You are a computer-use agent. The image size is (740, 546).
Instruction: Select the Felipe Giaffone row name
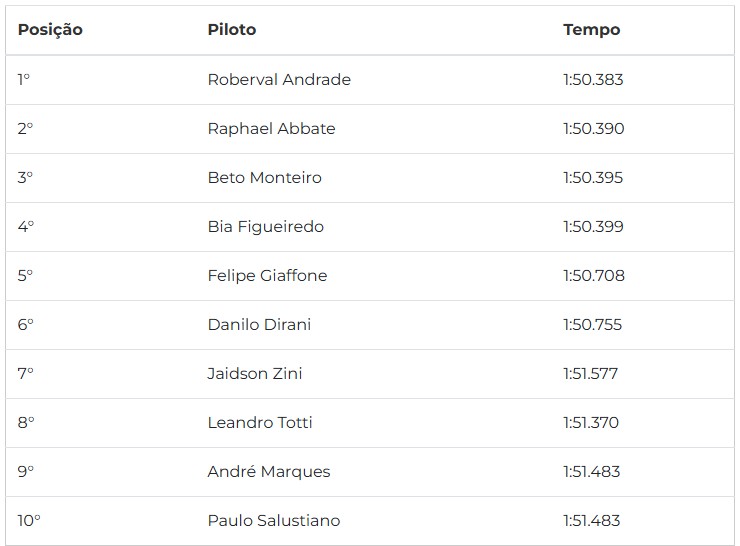[267, 276]
